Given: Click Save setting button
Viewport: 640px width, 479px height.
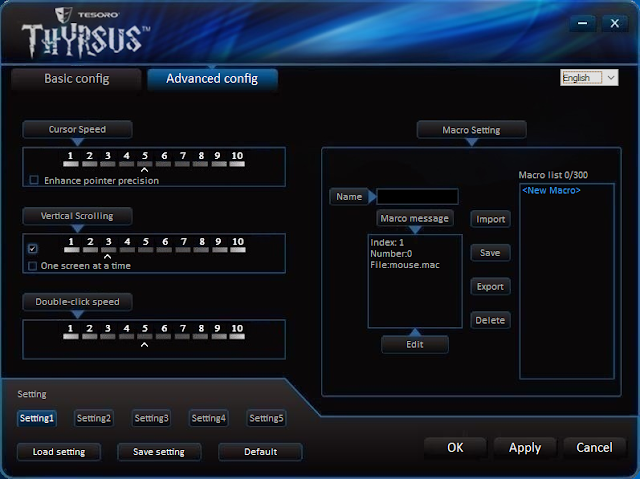Looking at the screenshot, I should (159, 452).
